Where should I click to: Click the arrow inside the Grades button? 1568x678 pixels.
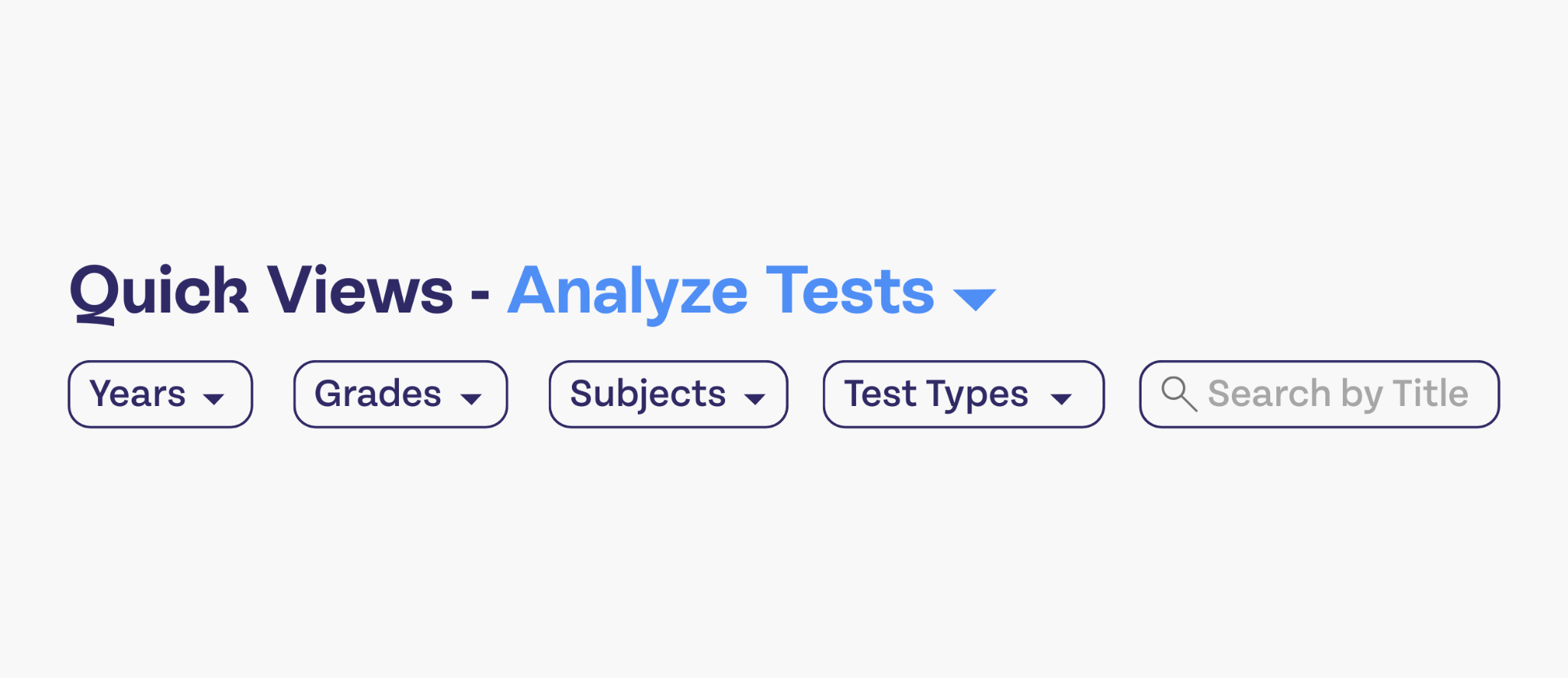click(x=472, y=398)
